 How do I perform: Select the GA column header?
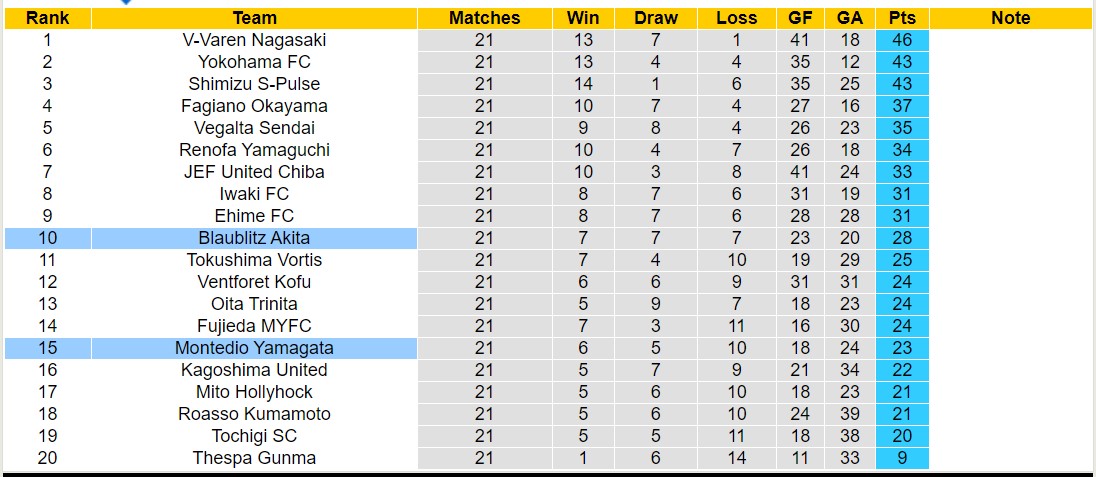[x=850, y=18]
